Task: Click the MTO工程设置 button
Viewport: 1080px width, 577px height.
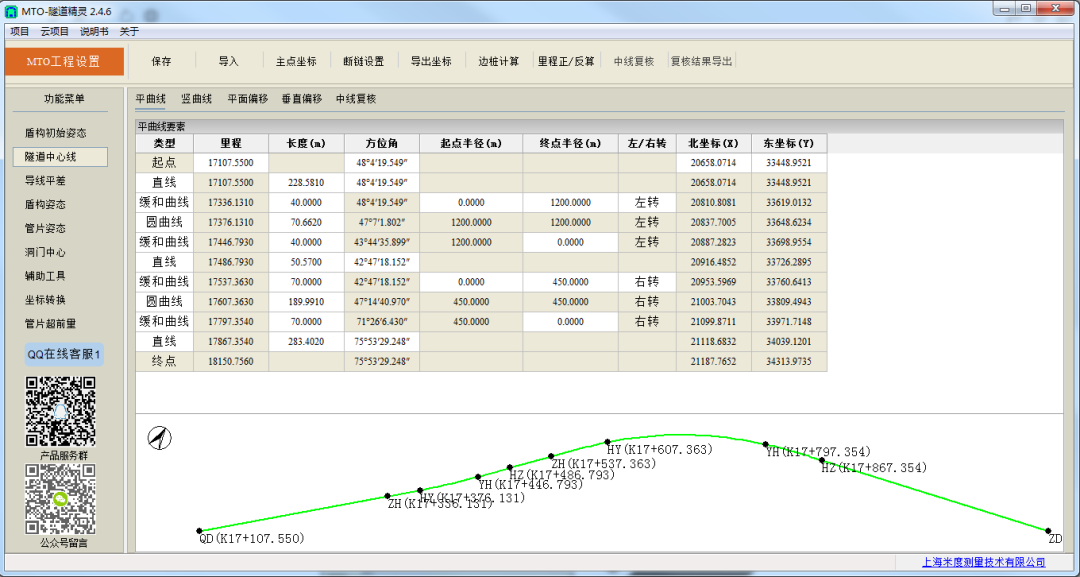Action: coord(64,61)
